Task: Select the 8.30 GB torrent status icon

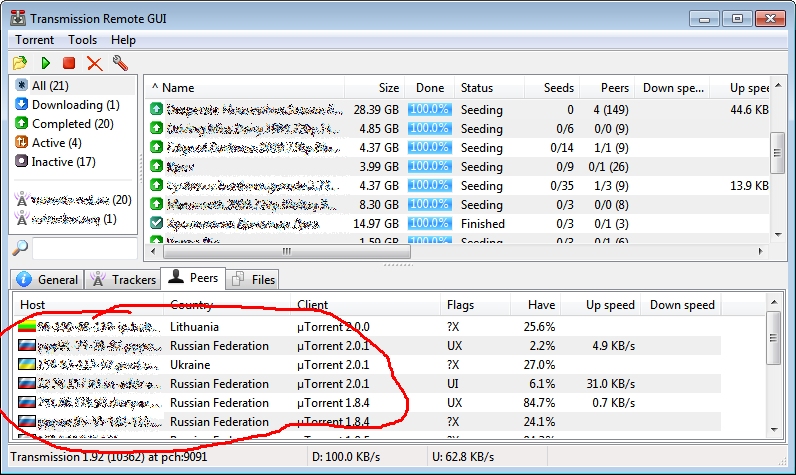Action: click(156, 205)
